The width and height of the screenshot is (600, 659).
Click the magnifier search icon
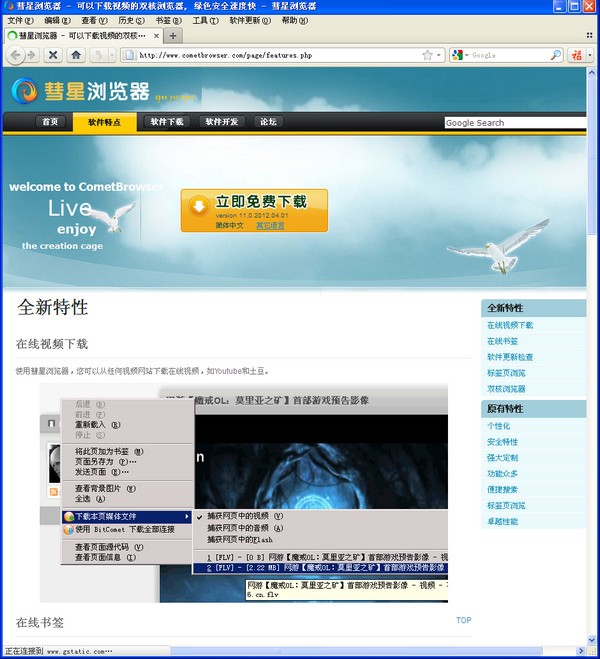pos(555,55)
